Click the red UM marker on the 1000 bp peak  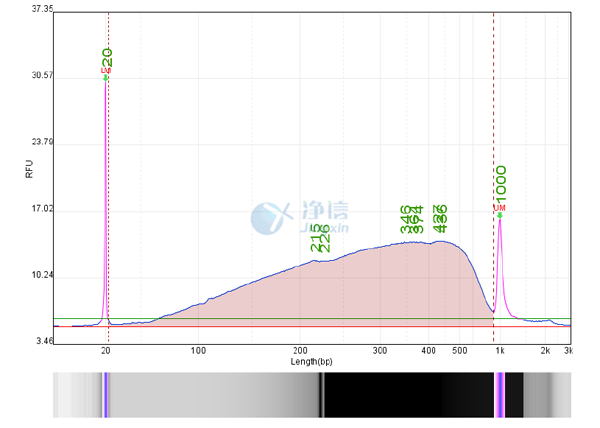pos(499,207)
